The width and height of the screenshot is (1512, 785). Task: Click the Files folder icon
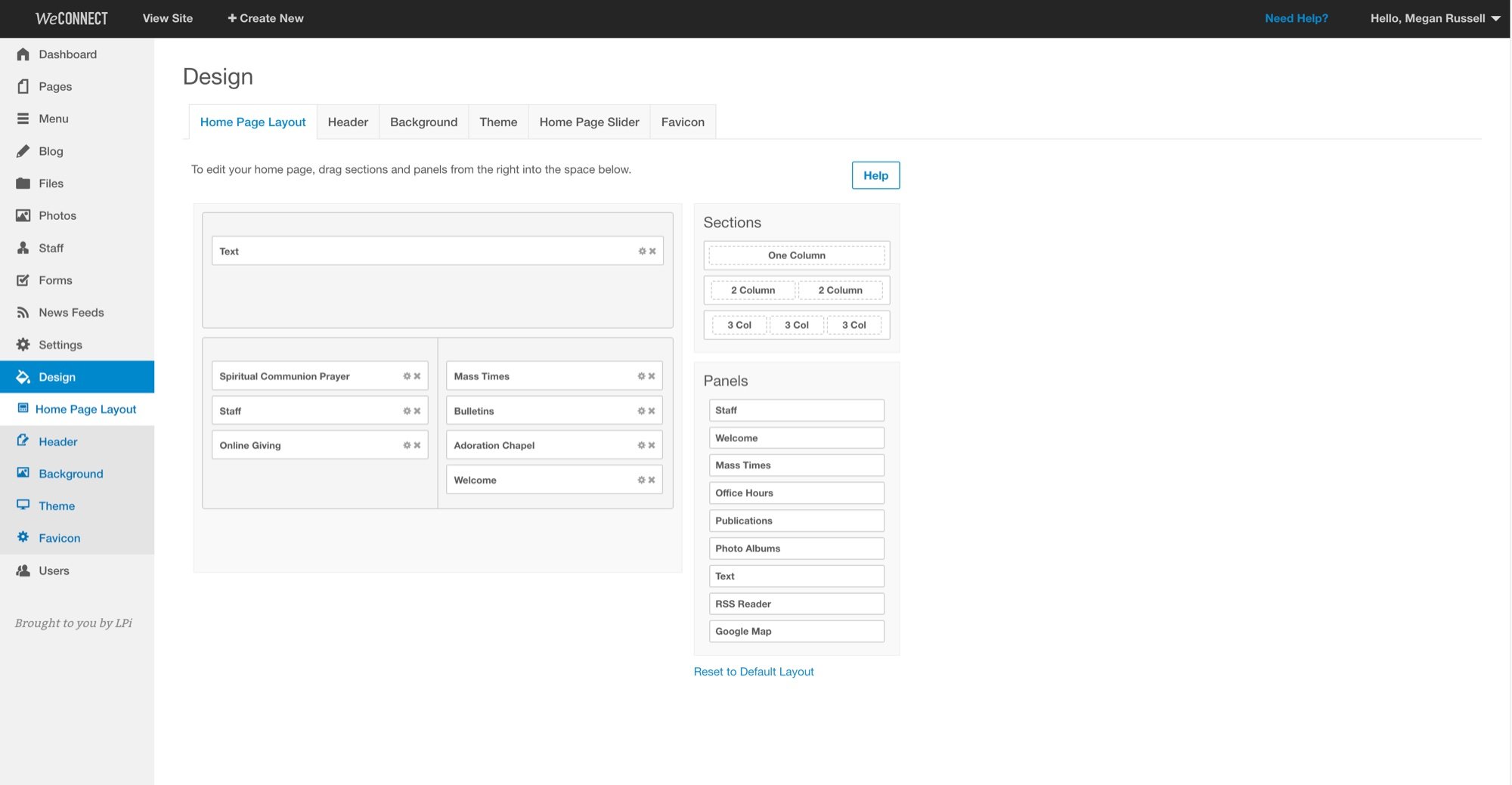tap(23, 184)
